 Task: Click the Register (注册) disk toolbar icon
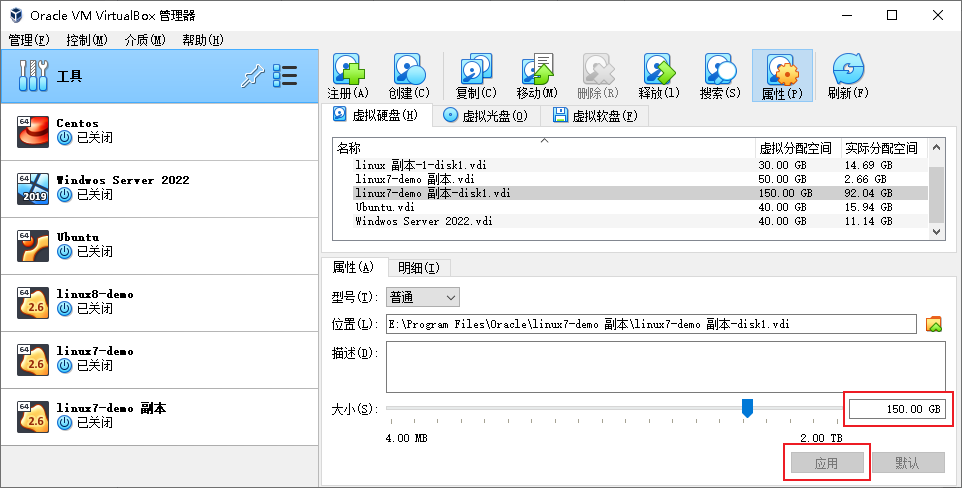point(348,76)
